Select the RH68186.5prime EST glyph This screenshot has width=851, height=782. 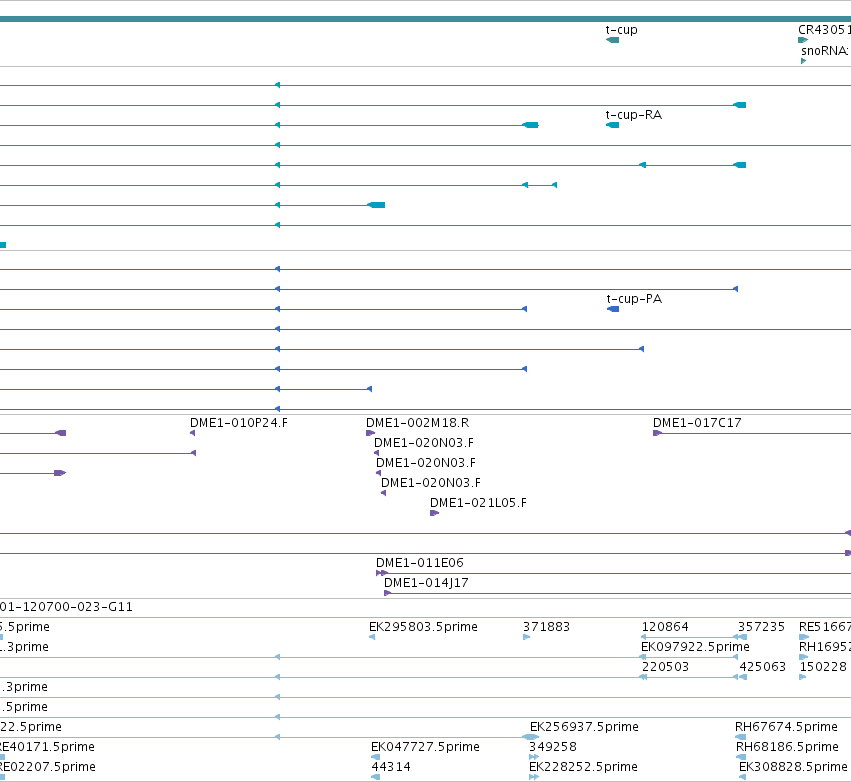741,757
